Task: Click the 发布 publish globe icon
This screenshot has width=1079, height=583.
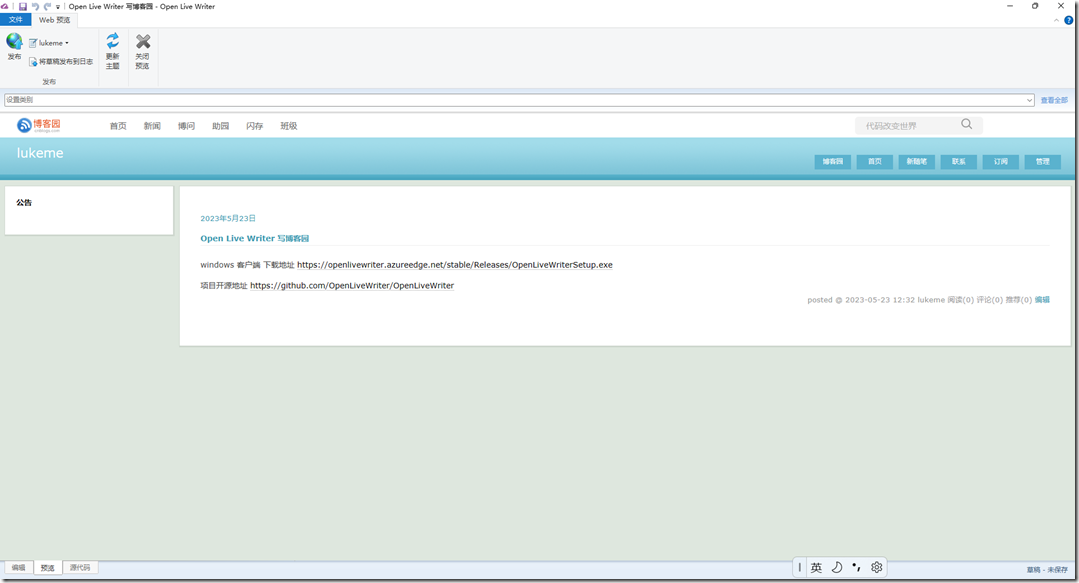Action: click(x=14, y=41)
